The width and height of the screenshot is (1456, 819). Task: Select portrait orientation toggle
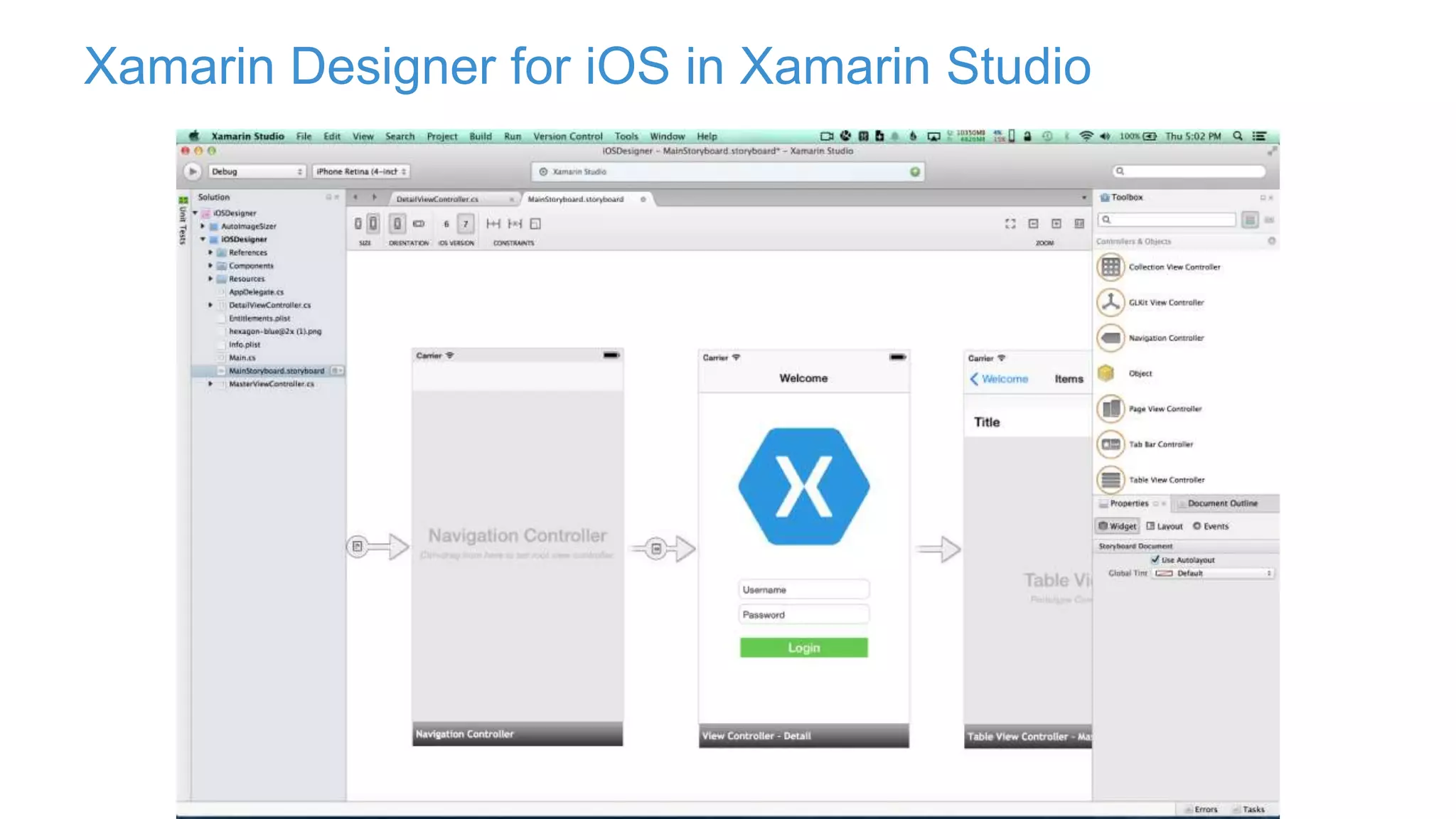click(397, 224)
